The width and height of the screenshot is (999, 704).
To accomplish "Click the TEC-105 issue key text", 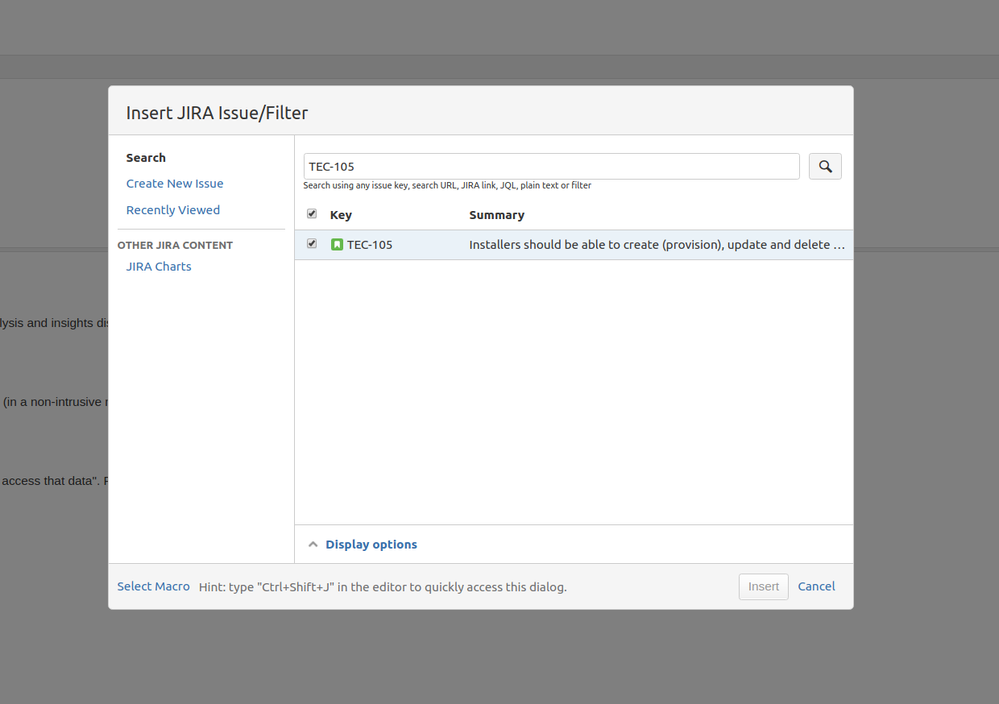I will point(370,245).
